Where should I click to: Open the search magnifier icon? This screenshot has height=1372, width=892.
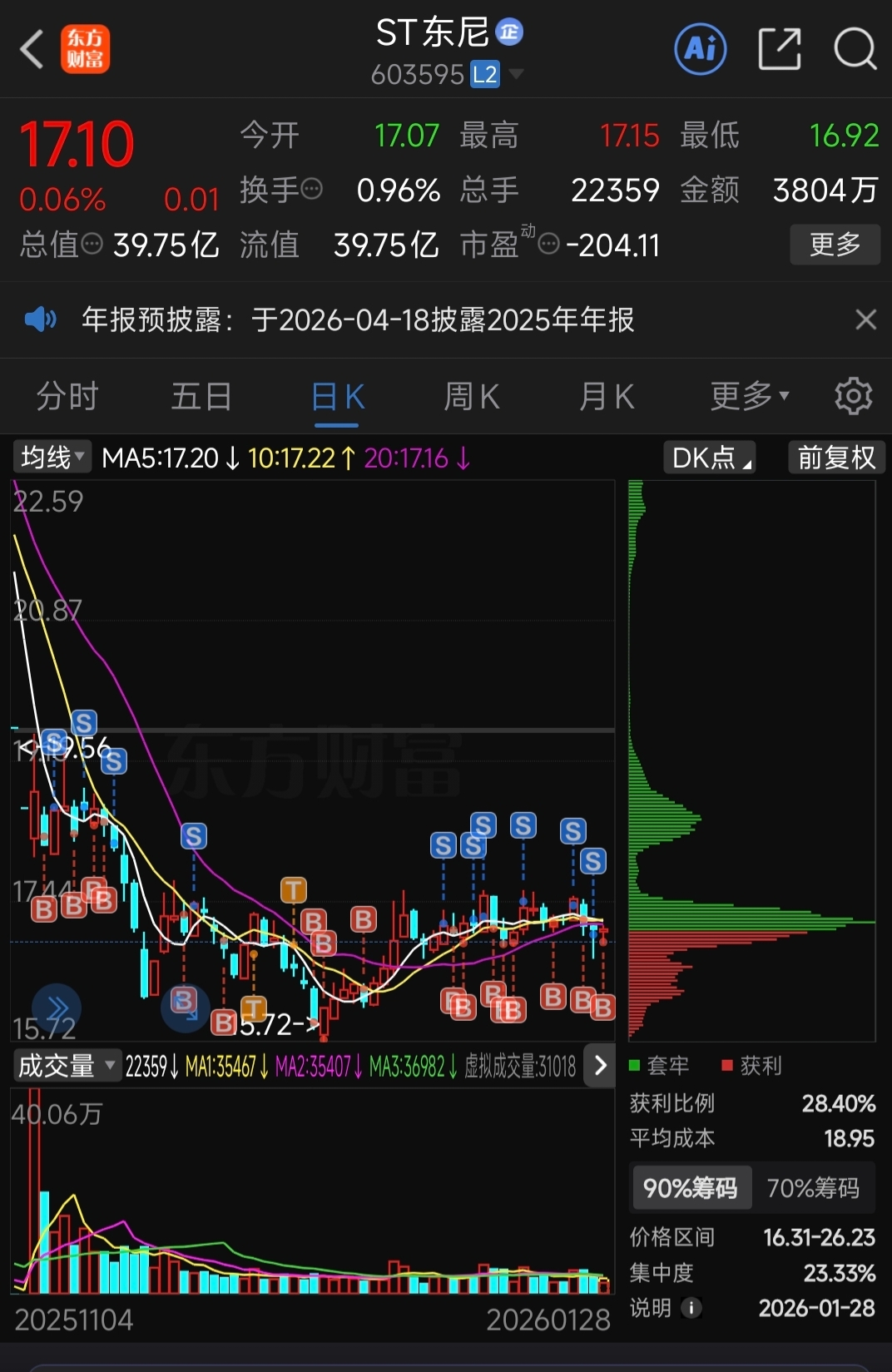(x=855, y=49)
